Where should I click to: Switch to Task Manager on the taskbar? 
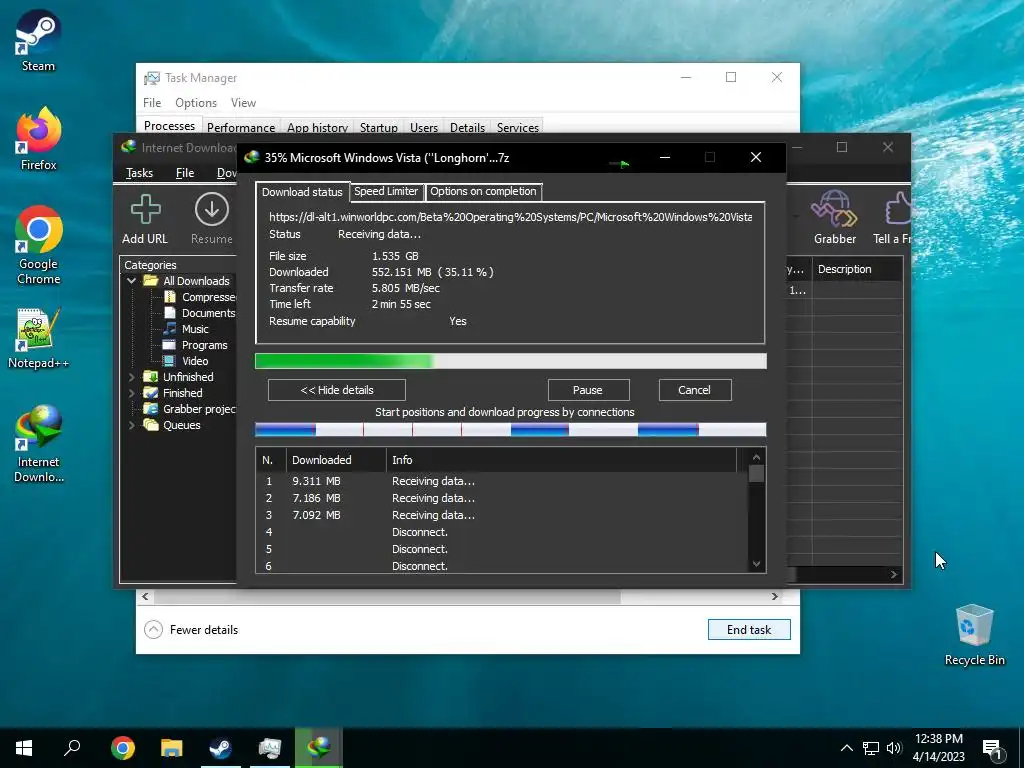(270, 748)
